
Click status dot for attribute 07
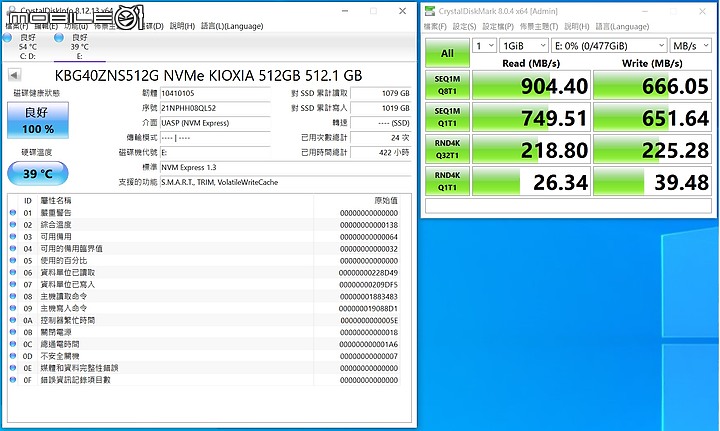click(x=13, y=284)
